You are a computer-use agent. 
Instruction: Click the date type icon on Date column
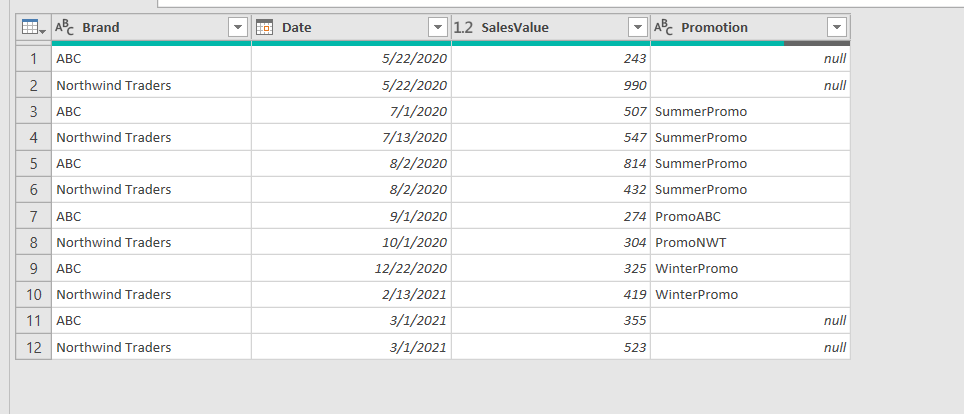click(264, 27)
